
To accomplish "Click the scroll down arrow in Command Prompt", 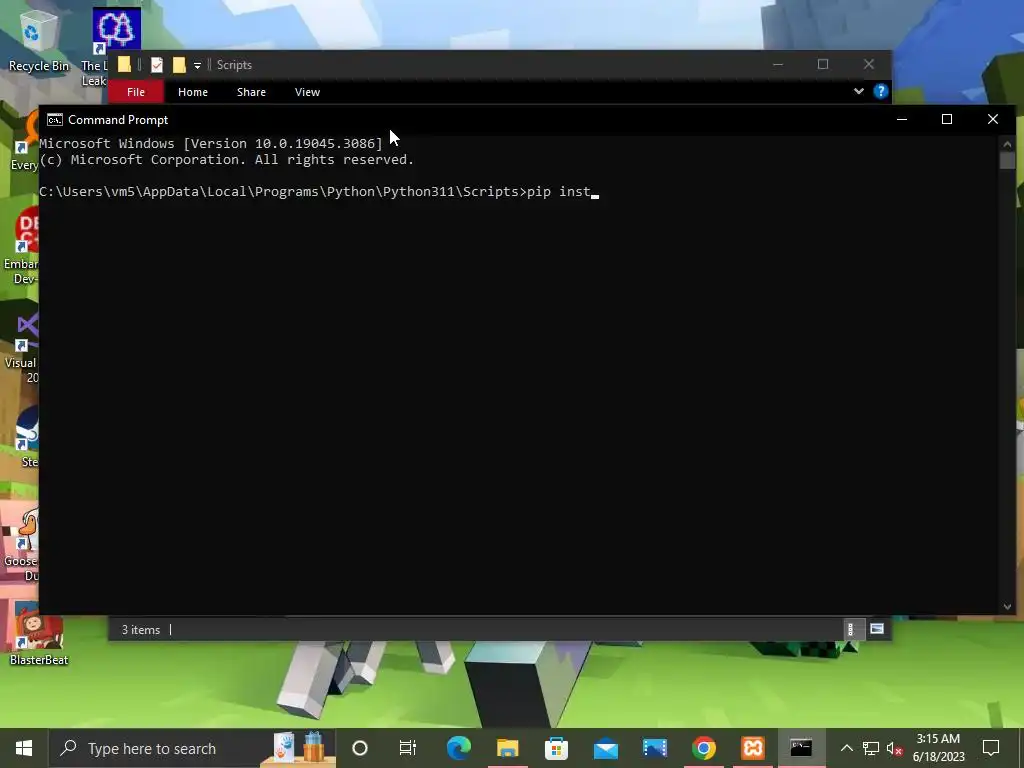I will (x=1007, y=607).
